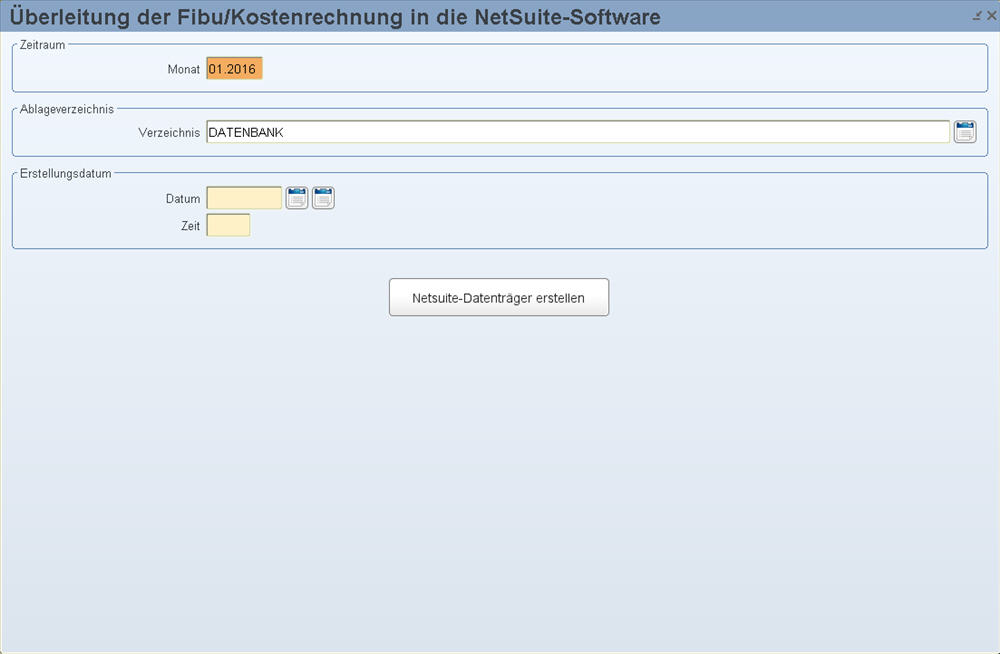Minimize the window using the arrow icon
This screenshot has width=1000, height=654.
(x=977, y=15)
